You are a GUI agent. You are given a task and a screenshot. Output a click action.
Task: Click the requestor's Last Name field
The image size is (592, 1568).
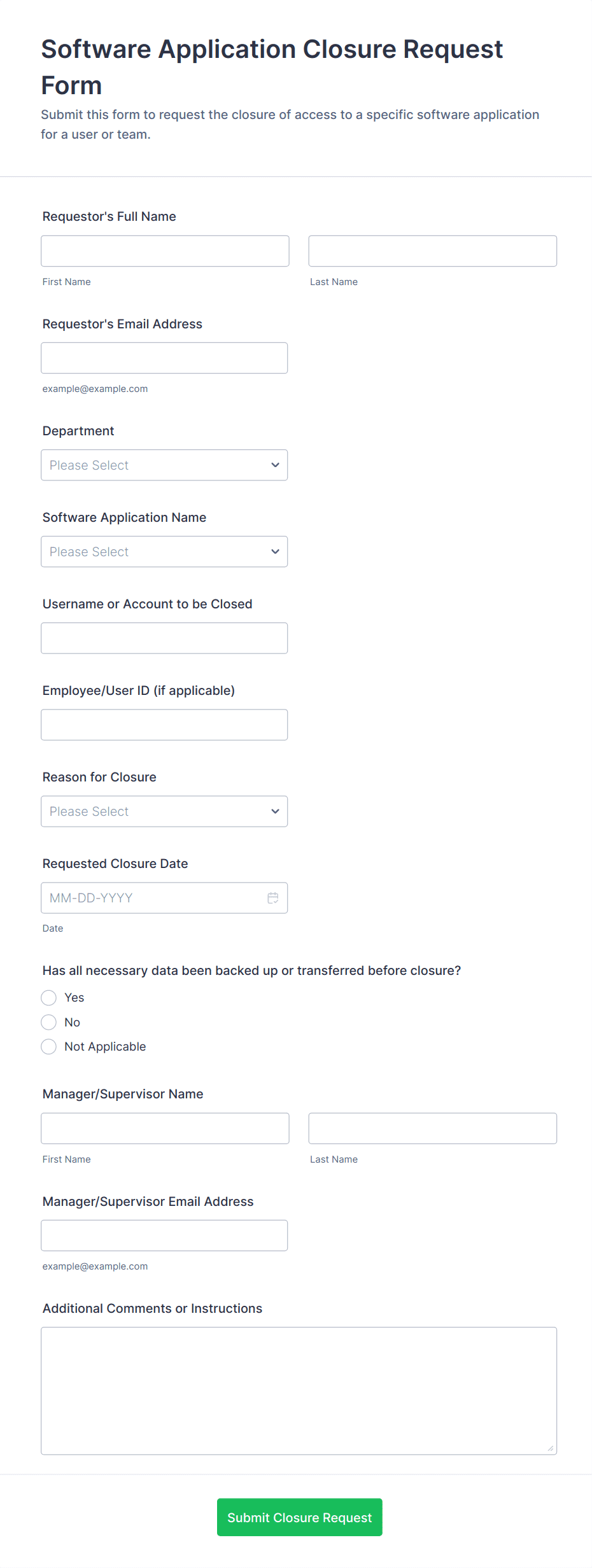(432, 251)
